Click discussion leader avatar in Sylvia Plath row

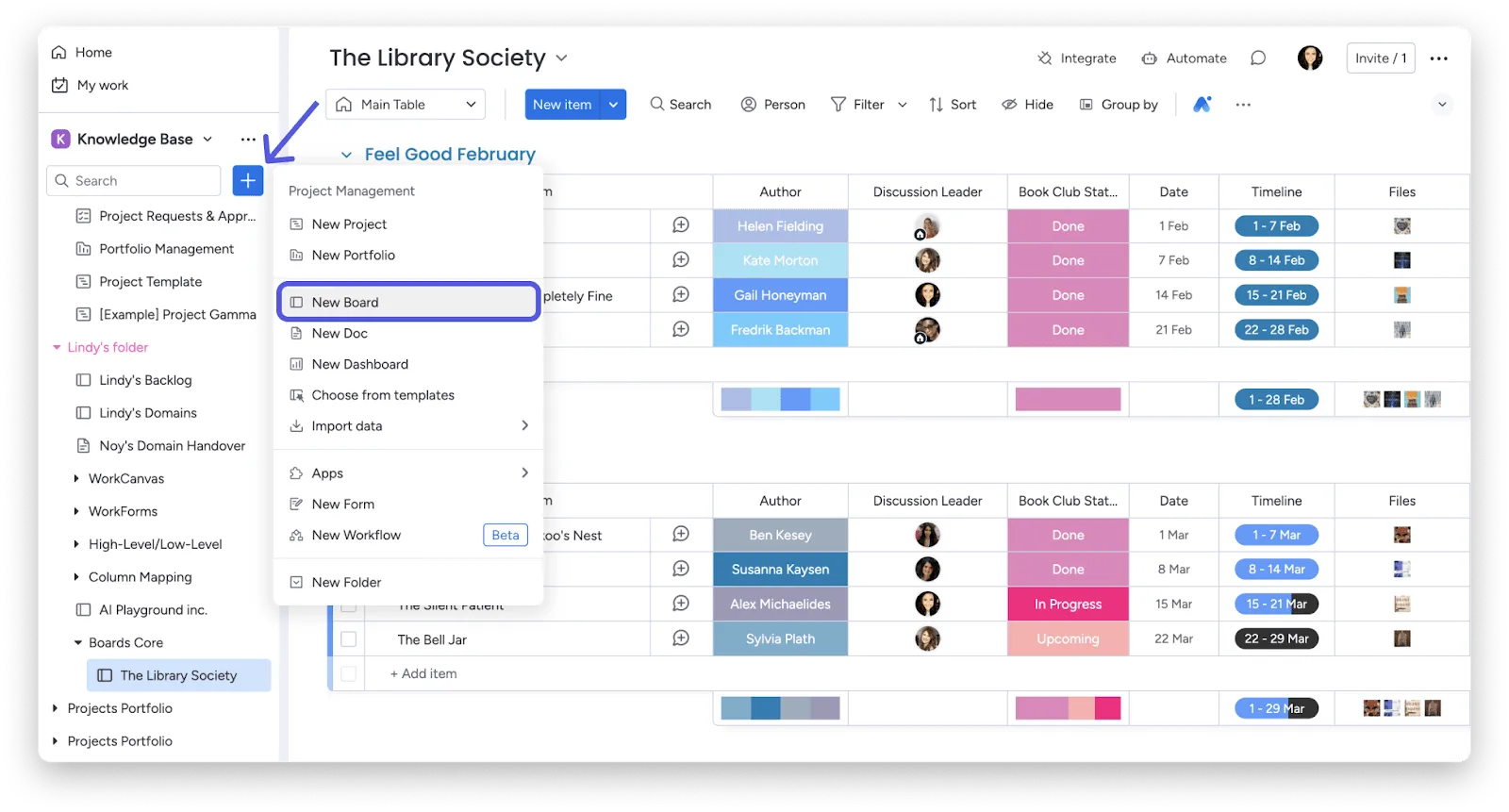928,638
